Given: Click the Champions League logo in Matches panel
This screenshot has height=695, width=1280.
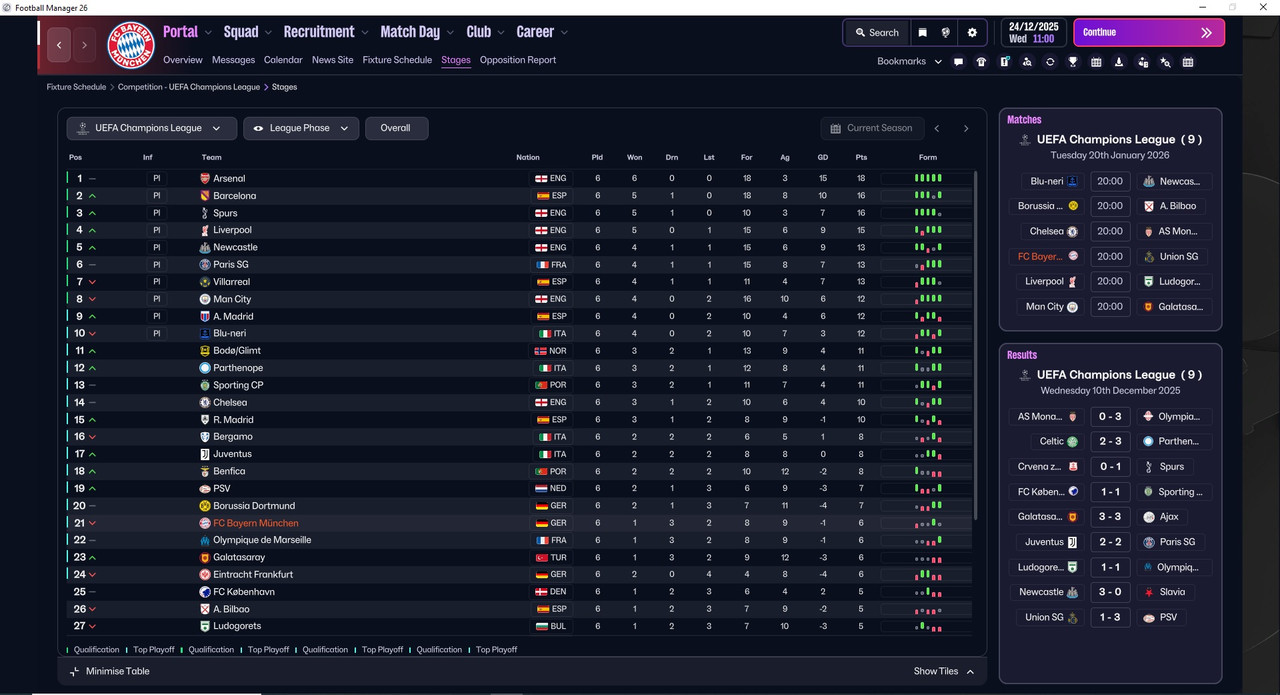Looking at the screenshot, I should tap(1024, 140).
